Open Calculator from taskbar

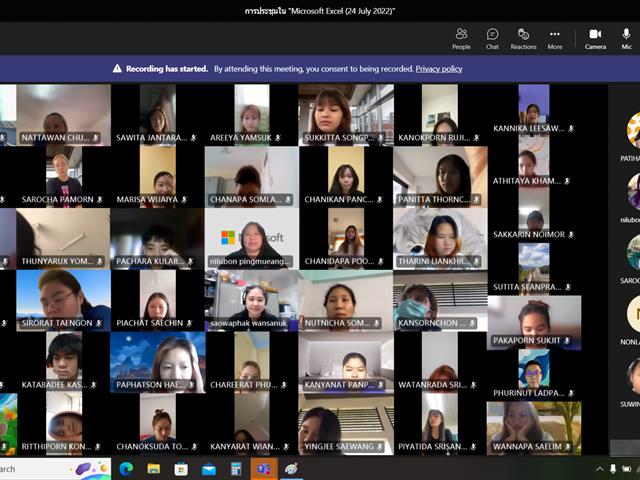pyautogui.click(x=236, y=469)
